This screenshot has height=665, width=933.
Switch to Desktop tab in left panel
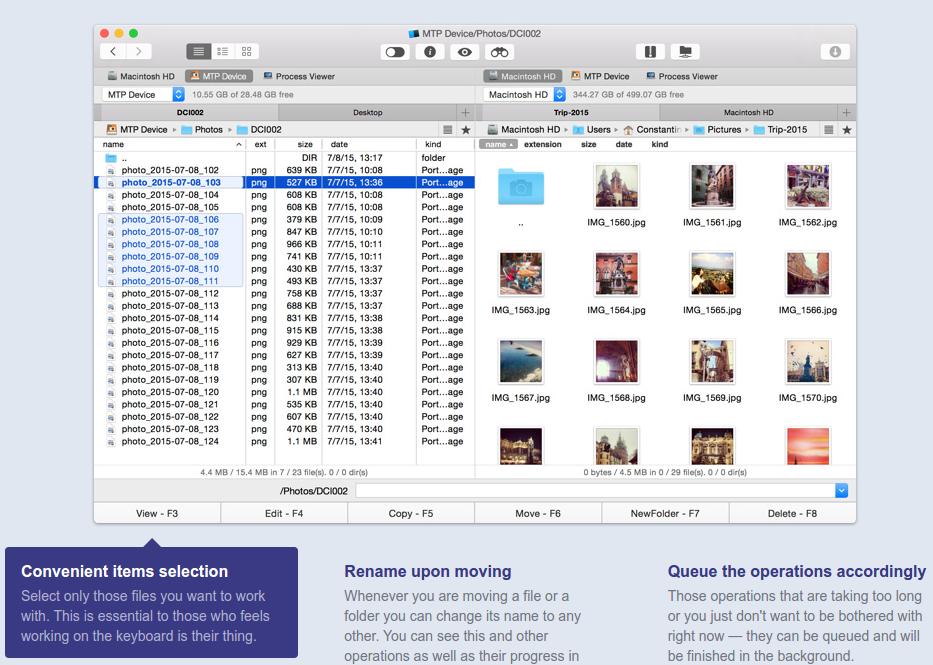367,113
